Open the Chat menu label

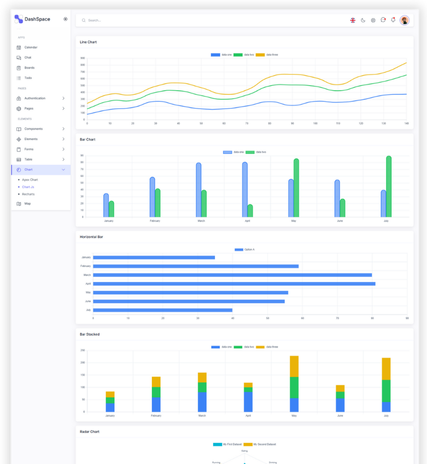click(x=28, y=58)
